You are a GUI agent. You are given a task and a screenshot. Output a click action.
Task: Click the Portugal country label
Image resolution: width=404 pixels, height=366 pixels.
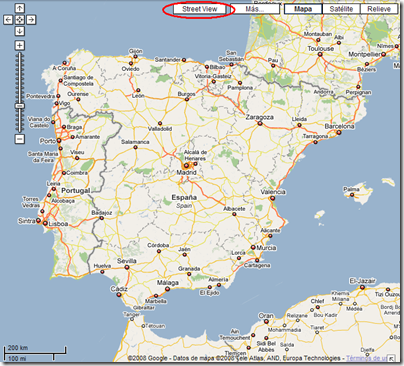pyautogui.click(x=76, y=191)
